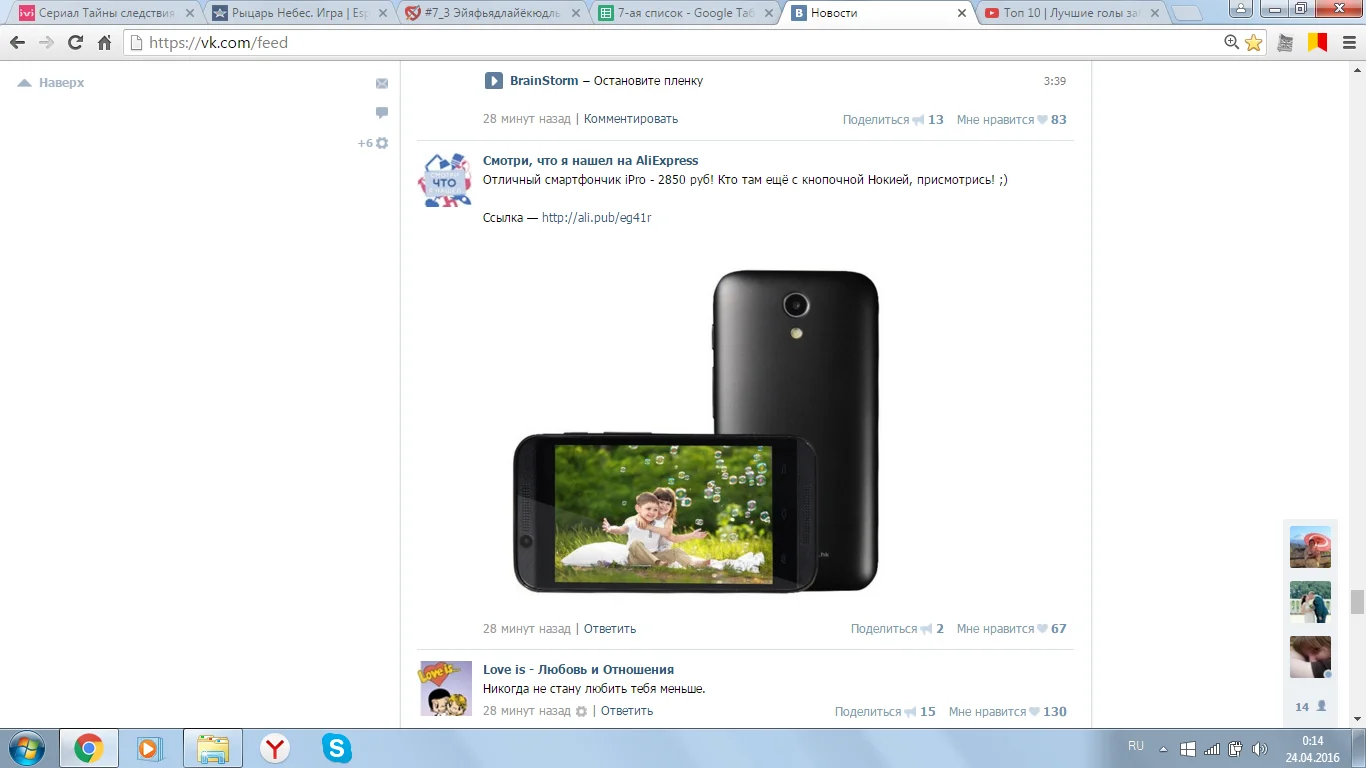This screenshot has width=1366, height=768.
Task: Open Love is - Любовь и Отношения group
Action: coord(579,670)
